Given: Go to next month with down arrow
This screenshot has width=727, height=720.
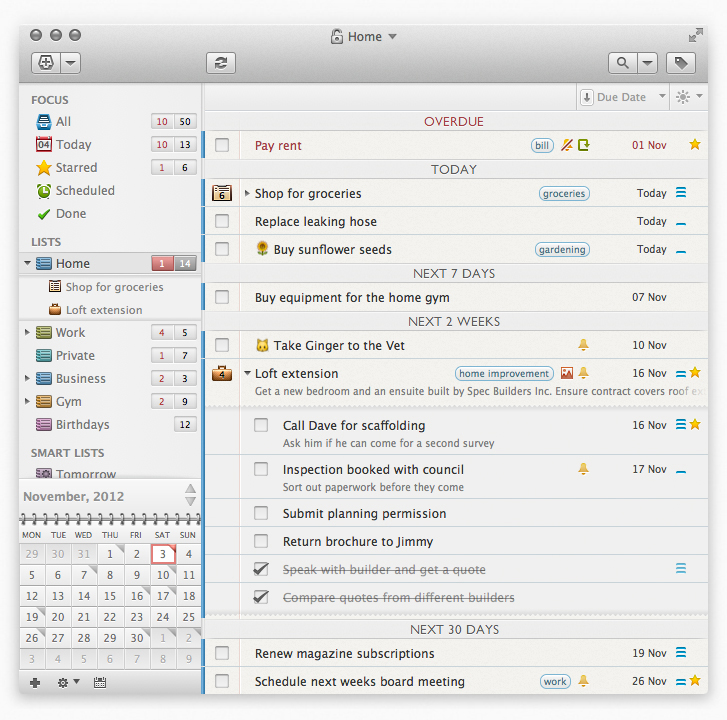Looking at the screenshot, I should [x=191, y=501].
